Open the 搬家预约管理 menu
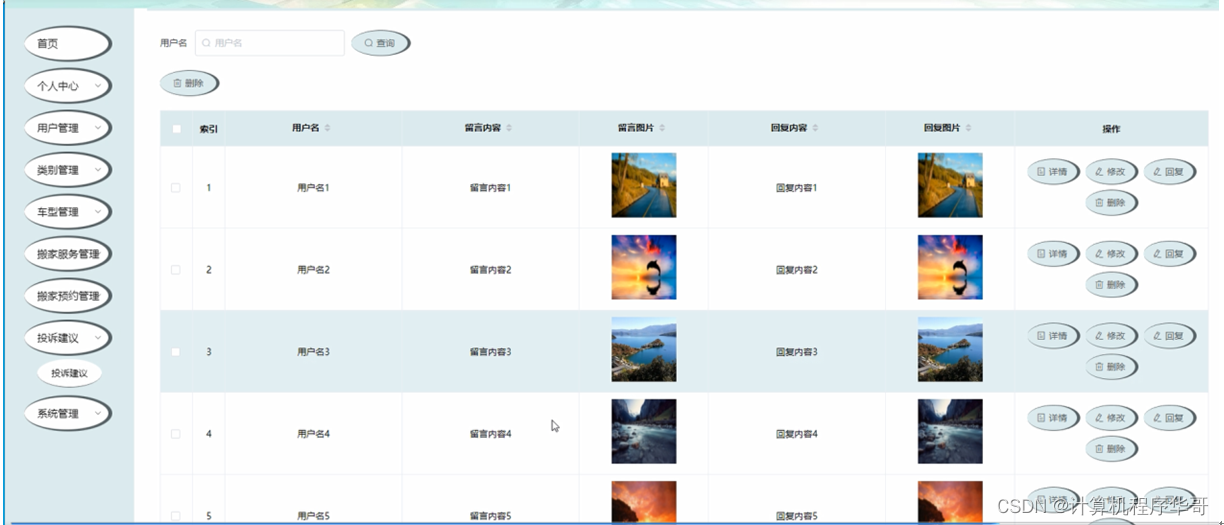Image resolution: width=1224 pixels, height=525 pixels. [x=67, y=296]
